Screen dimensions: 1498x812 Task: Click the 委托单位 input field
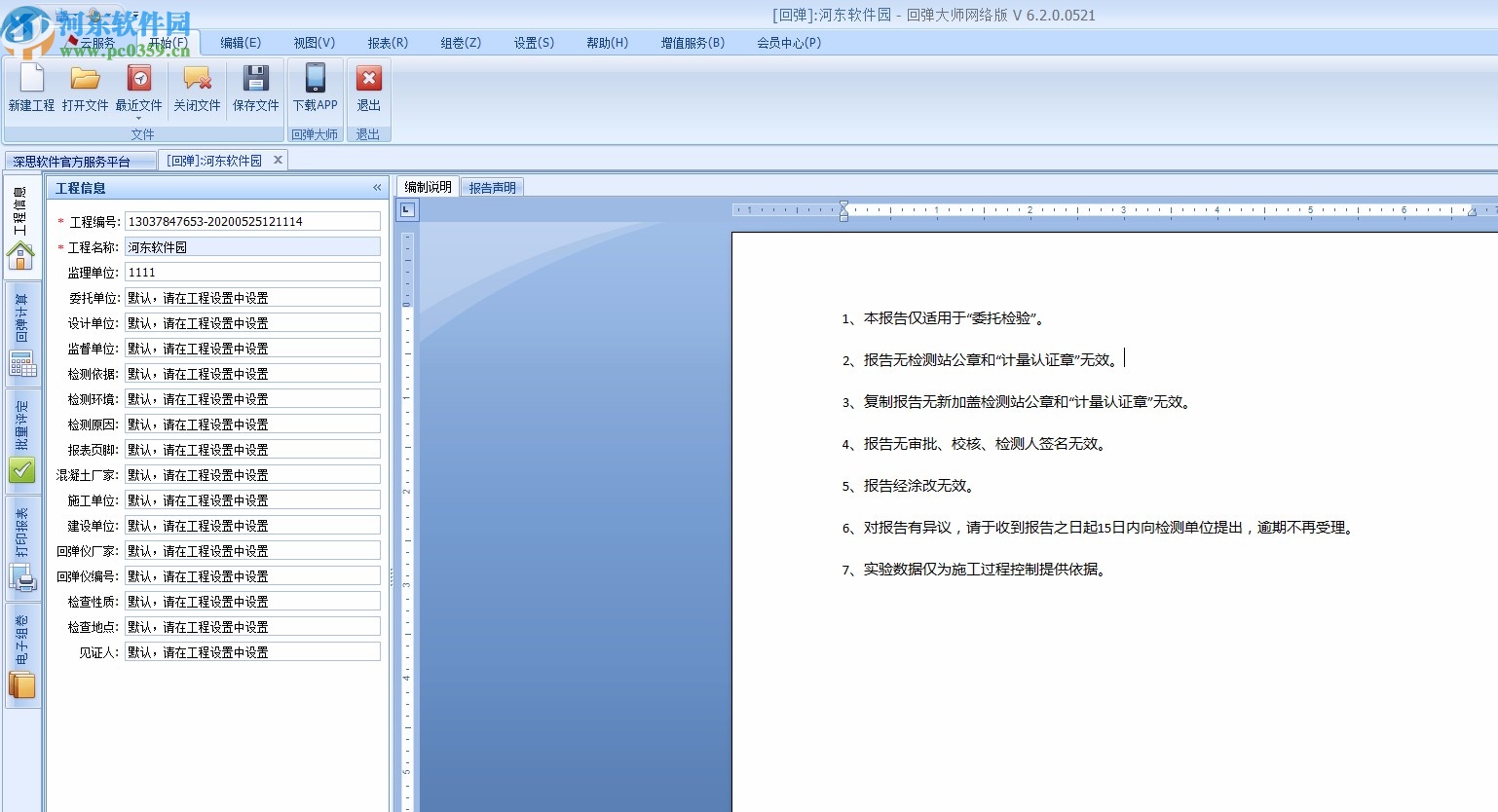coord(252,298)
